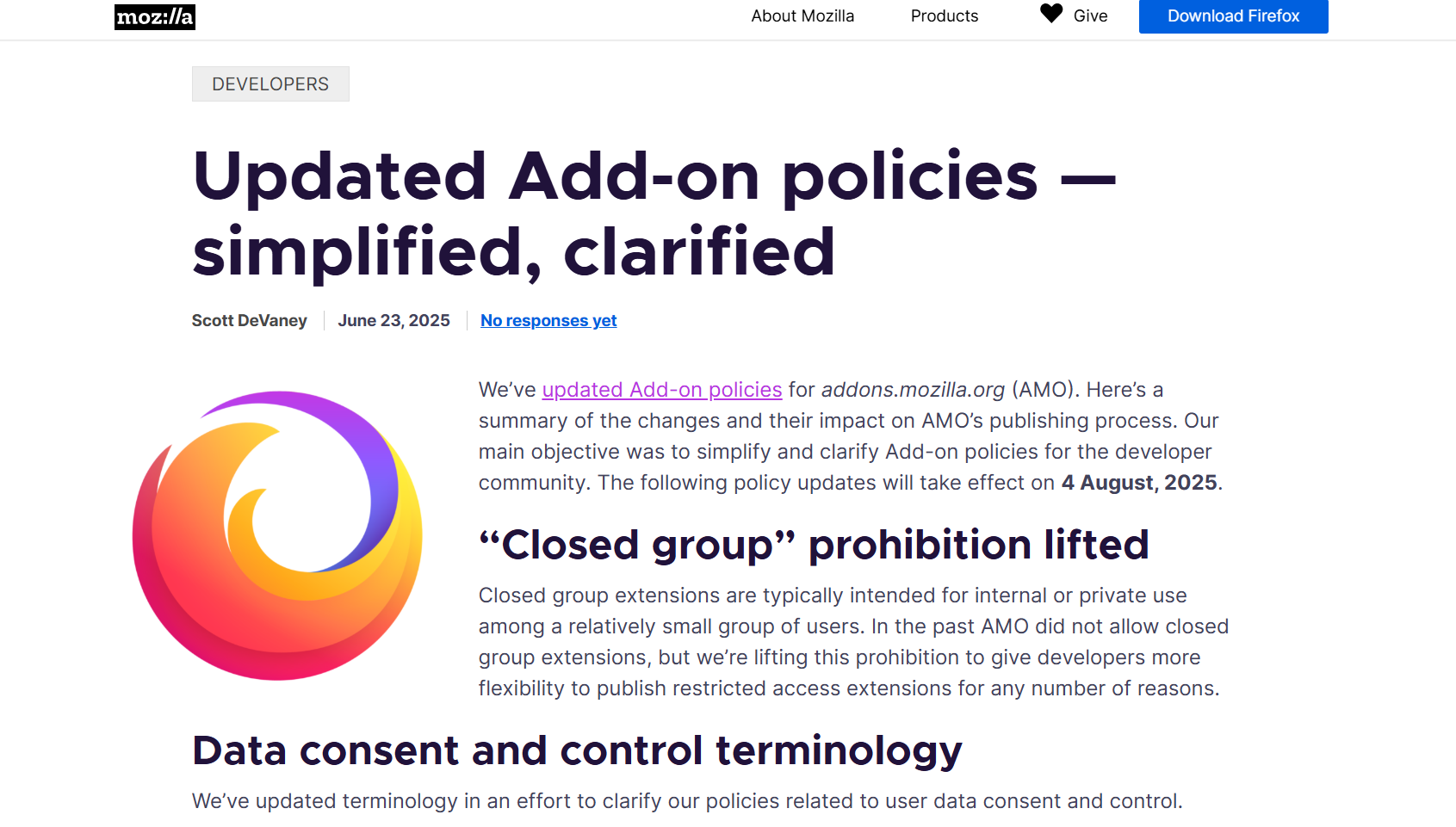The width and height of the screenshot is (1456, 827).
Task: Open the Products menu
Action: pyautogui.click(x=945, y=16)
